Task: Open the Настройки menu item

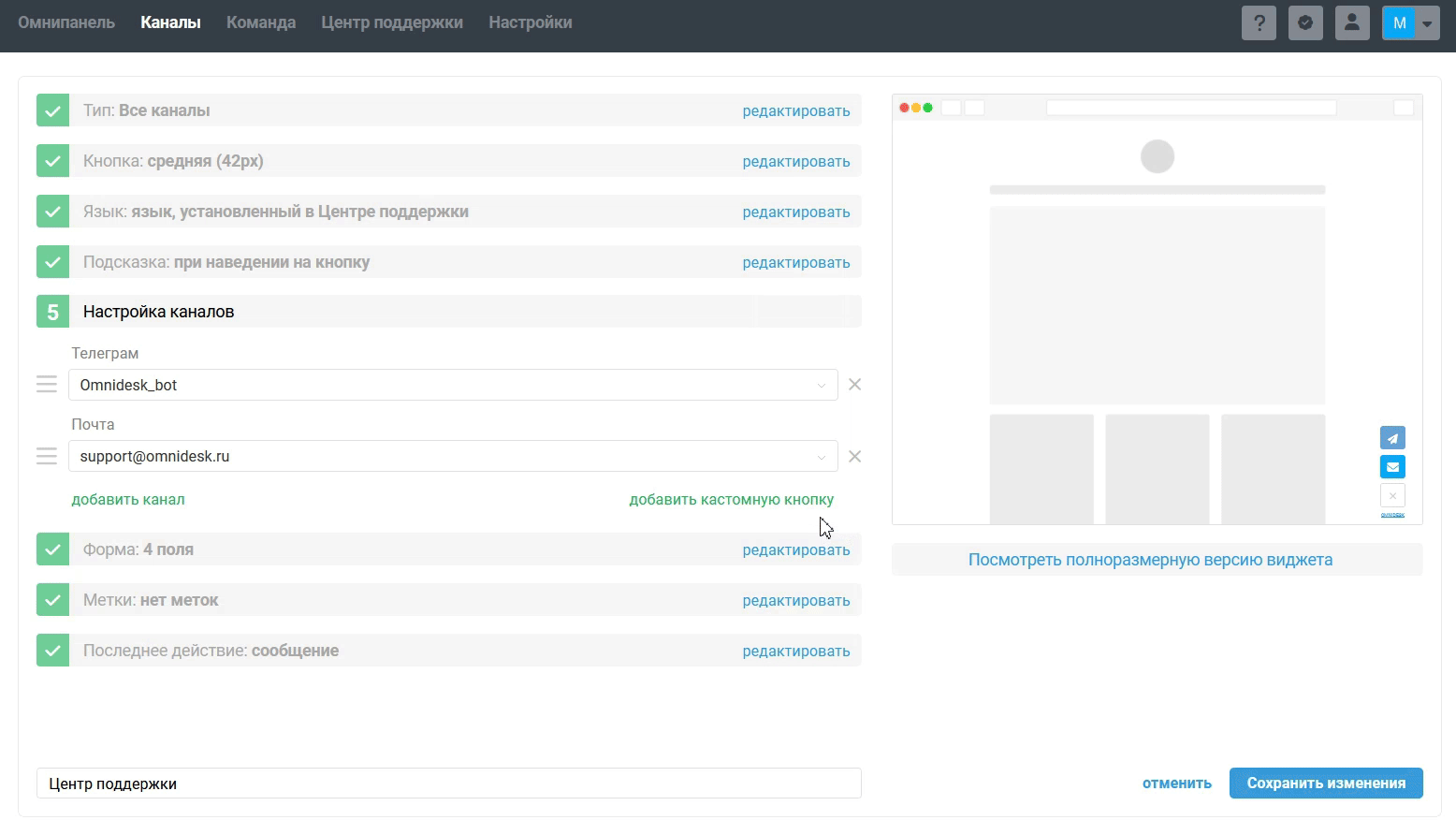Action: click(x=530, y=22)
